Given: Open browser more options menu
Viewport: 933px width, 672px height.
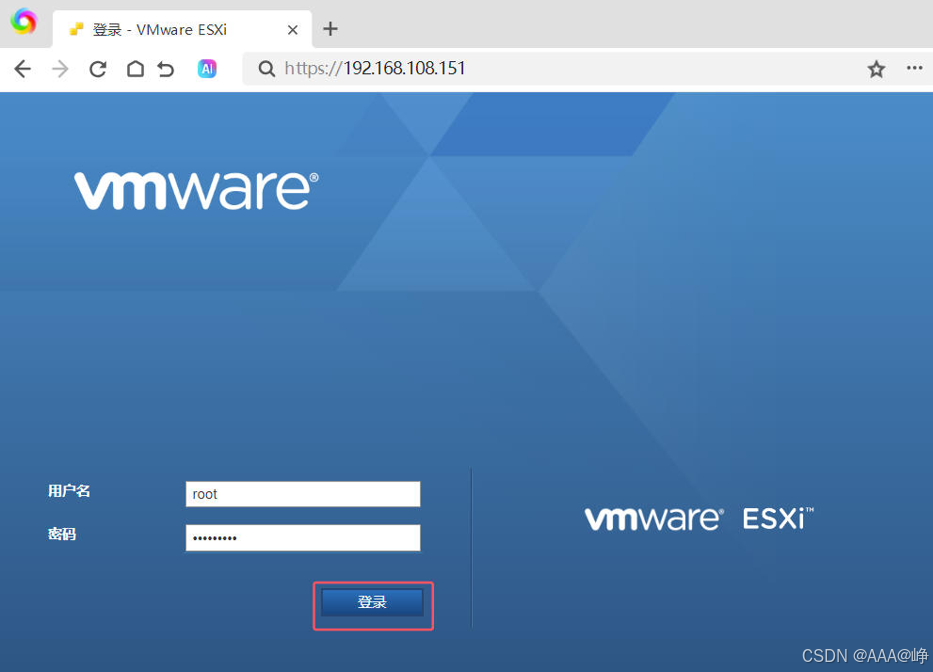Looking at the screenshot, I should (915, 68).
